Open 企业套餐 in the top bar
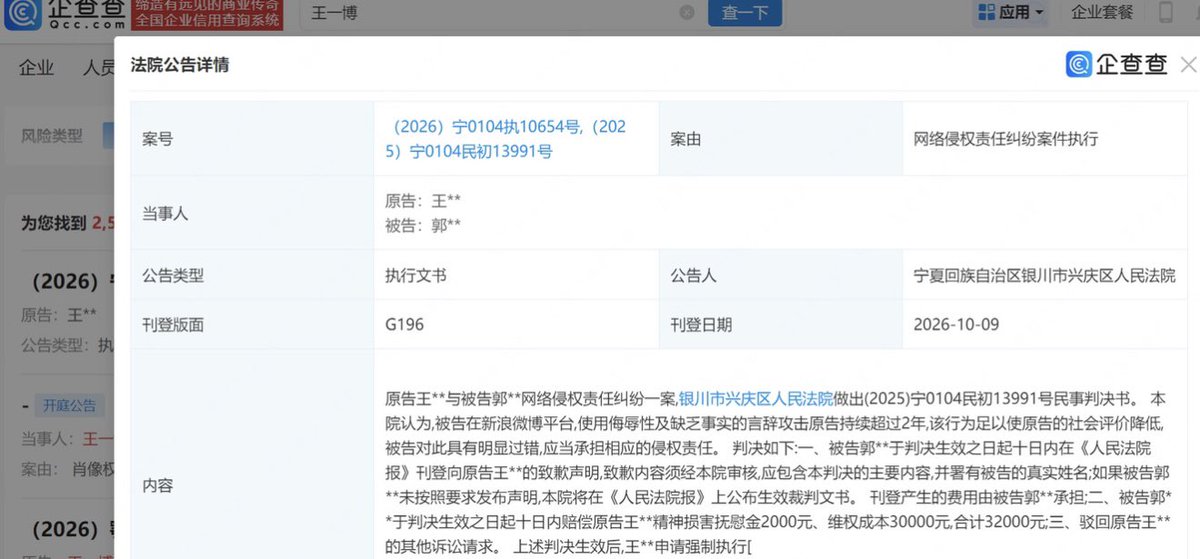The image size is (1200, 559). 1102,13
